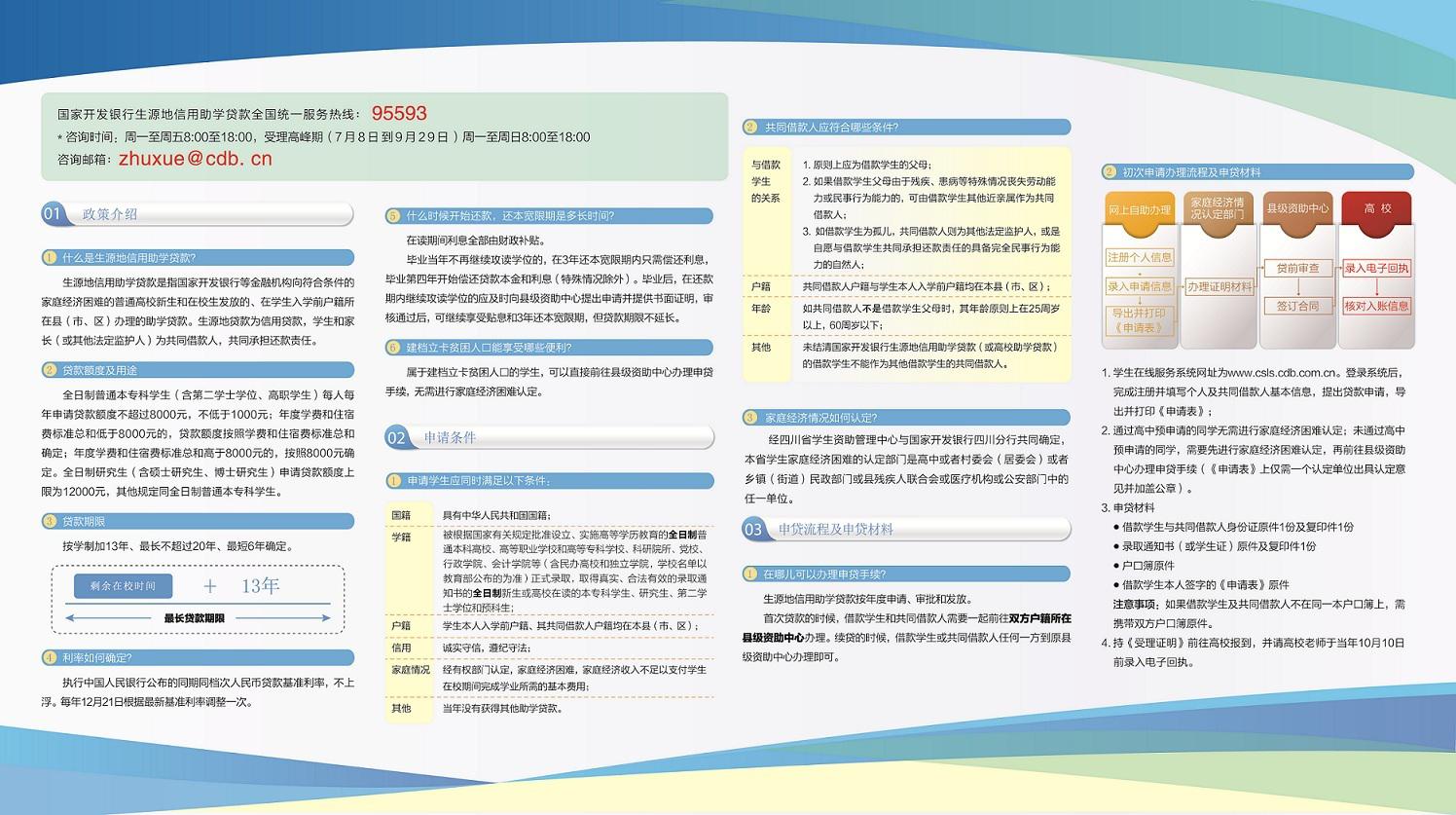Click the 01 badge beside 政策介绍
1456x815 pixels.
coord(53,214)
